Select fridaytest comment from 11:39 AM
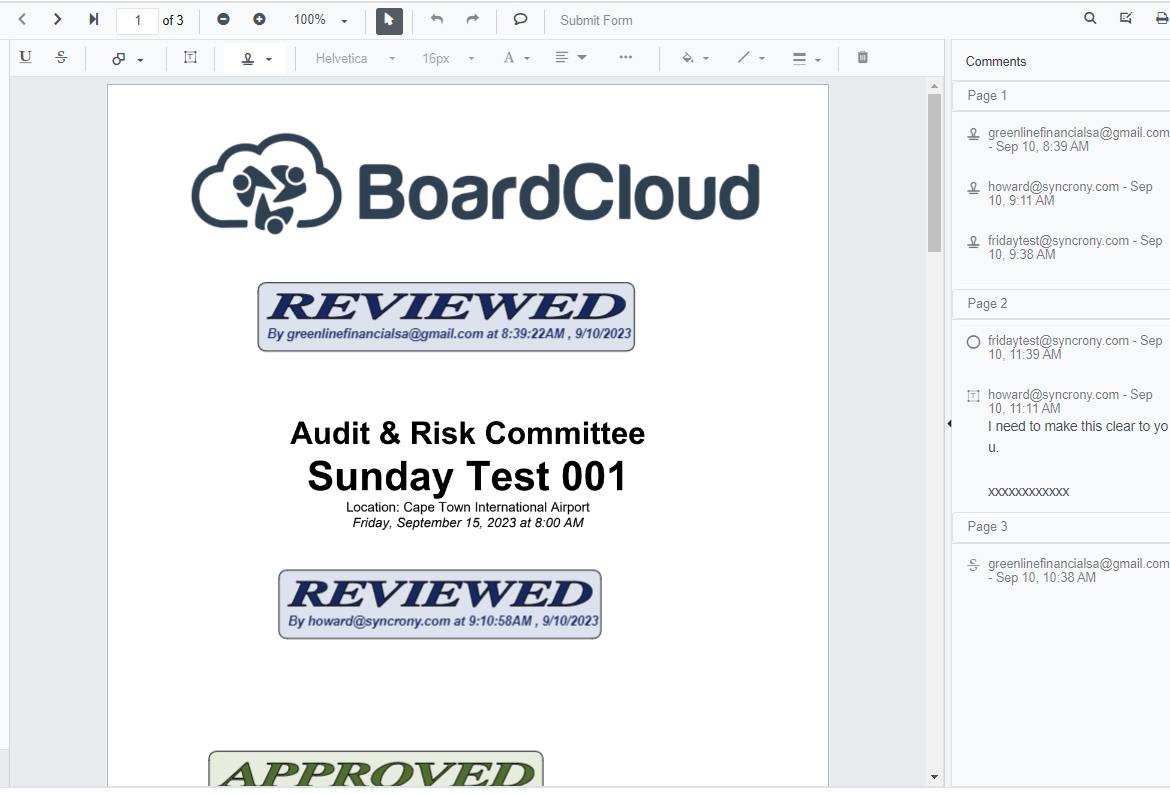Screen dimensions: 1170x794 (x=1074, y=348)
